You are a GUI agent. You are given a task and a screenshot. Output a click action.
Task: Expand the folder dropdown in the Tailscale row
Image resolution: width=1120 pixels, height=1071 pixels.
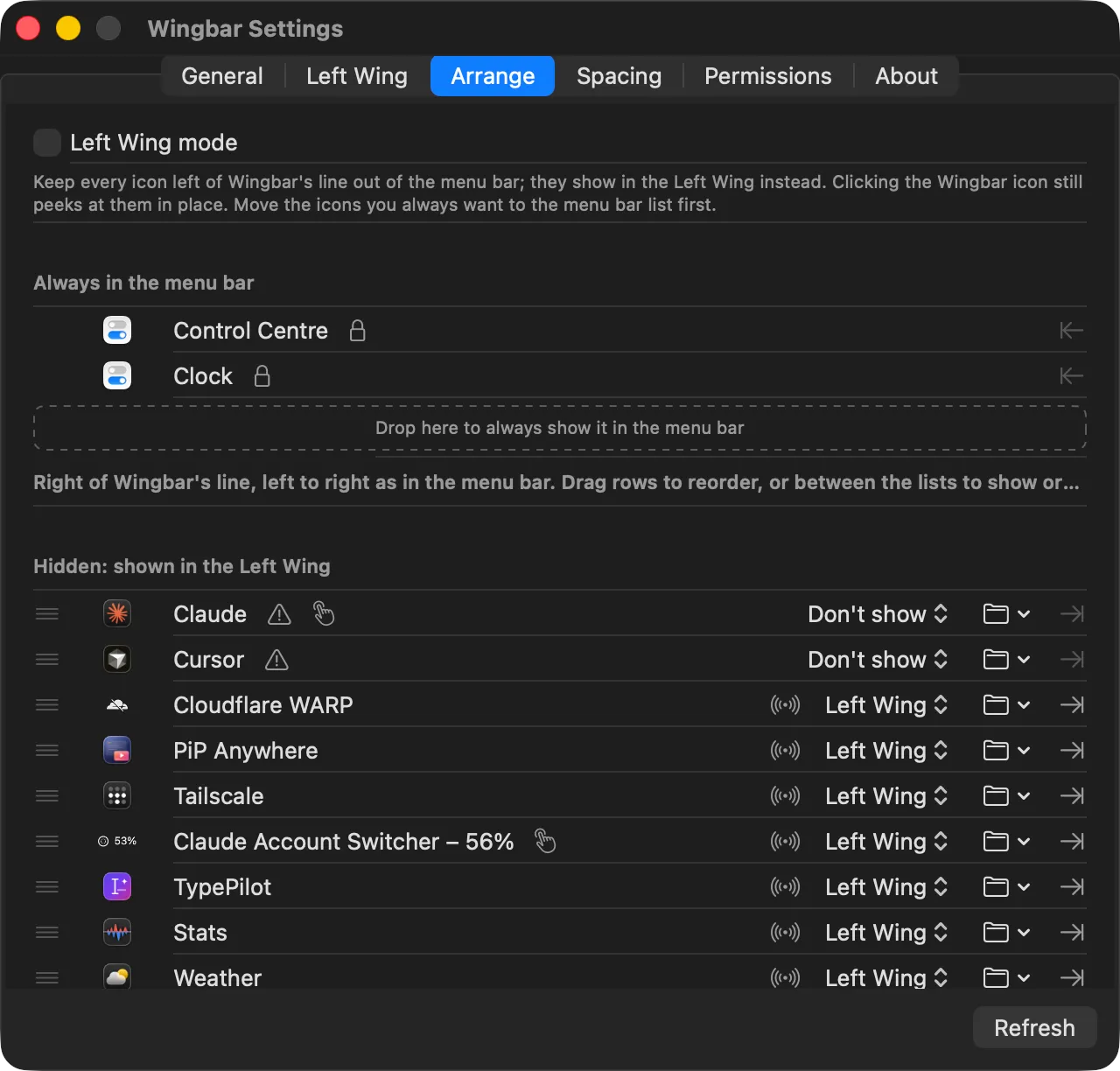click(x=1006, y=795)
